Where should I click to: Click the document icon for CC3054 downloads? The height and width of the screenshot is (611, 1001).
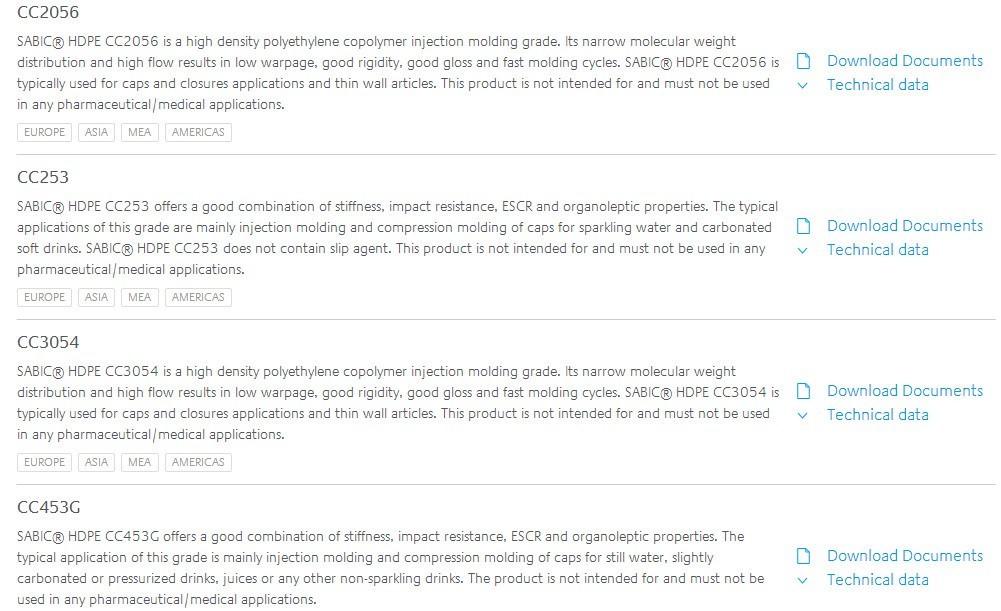point(803,391)
